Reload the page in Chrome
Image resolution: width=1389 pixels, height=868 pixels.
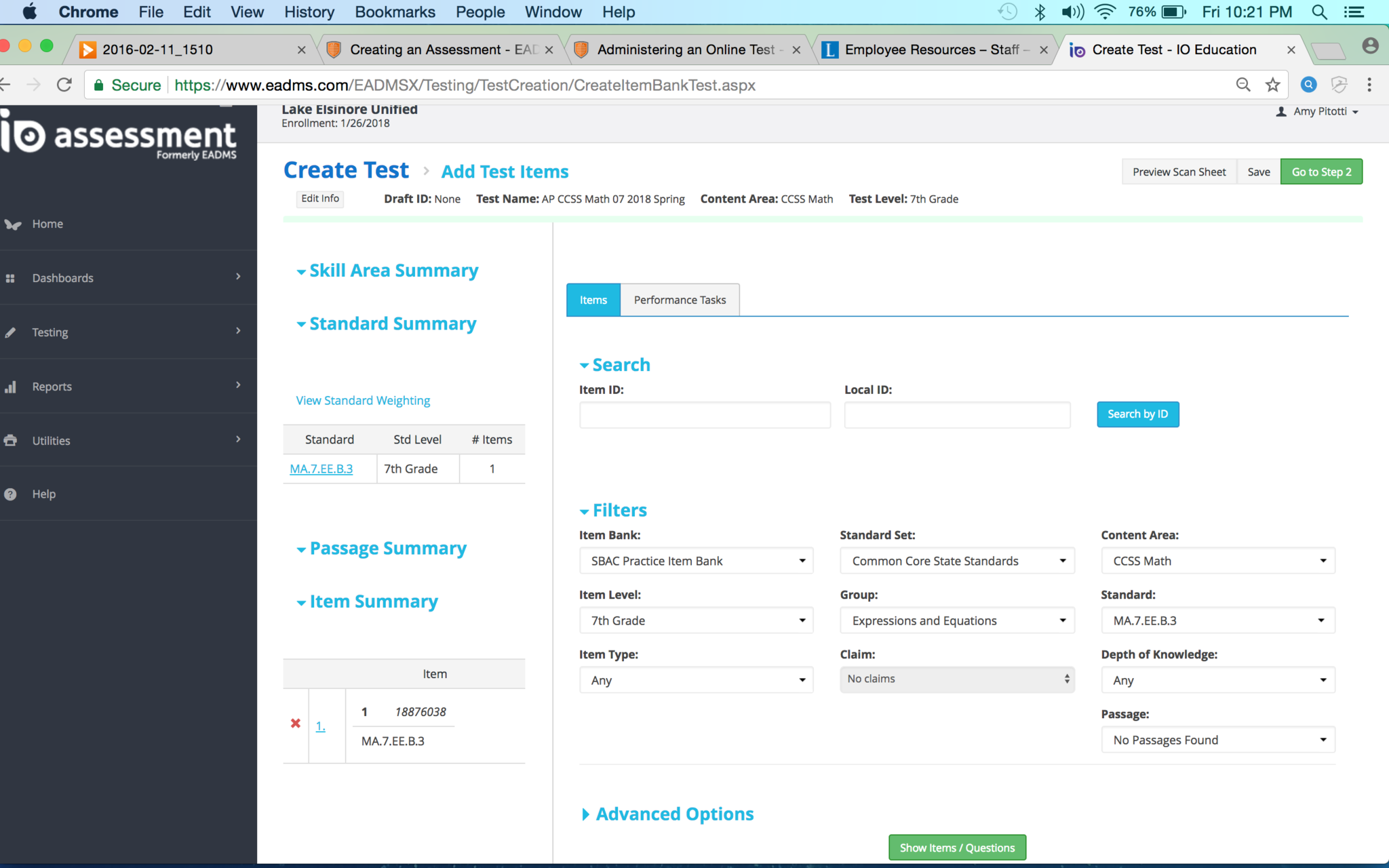point(64,85)
